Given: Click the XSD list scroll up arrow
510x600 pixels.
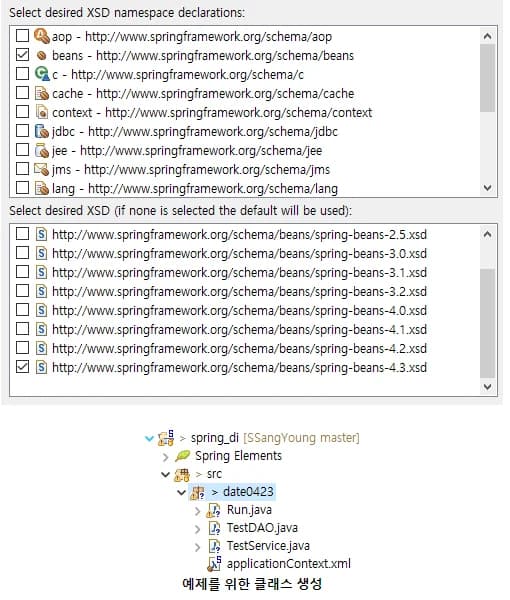Looking at the screenshot, I should click(x=487, y=234).
